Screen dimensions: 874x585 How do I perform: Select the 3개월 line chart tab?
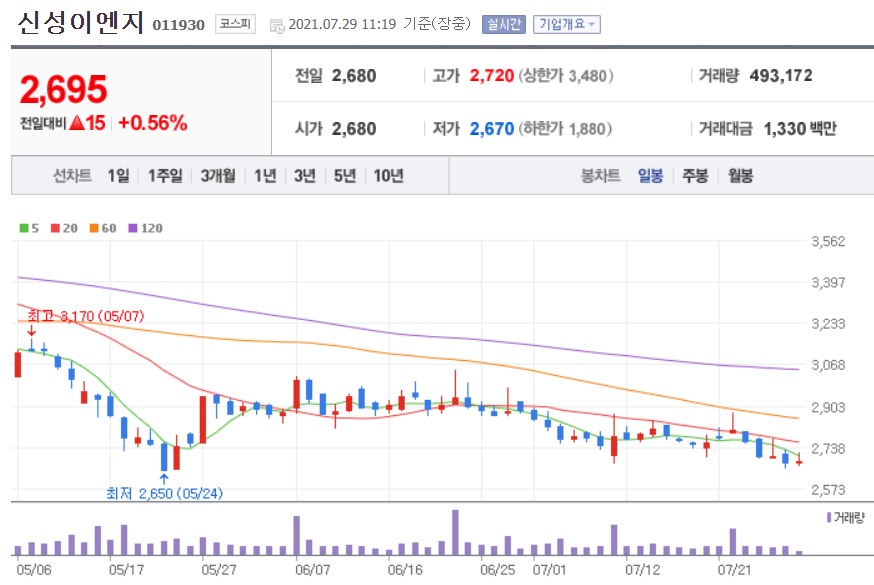click(x=218, y=176)
